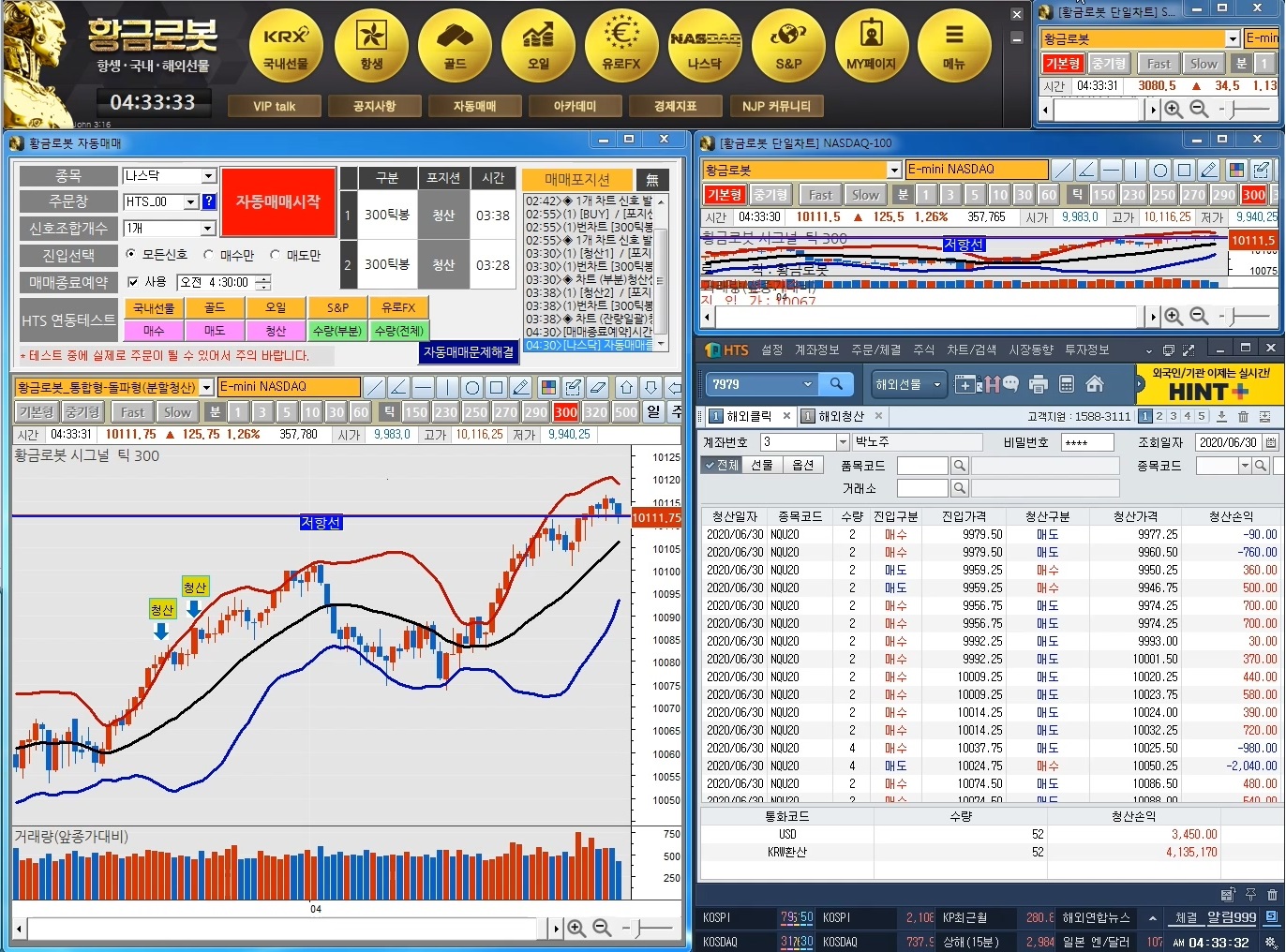Open the 차트/검색 menu in HTS
The width and height of the screenshot is (1286, 952).
(x=971, y=350)
